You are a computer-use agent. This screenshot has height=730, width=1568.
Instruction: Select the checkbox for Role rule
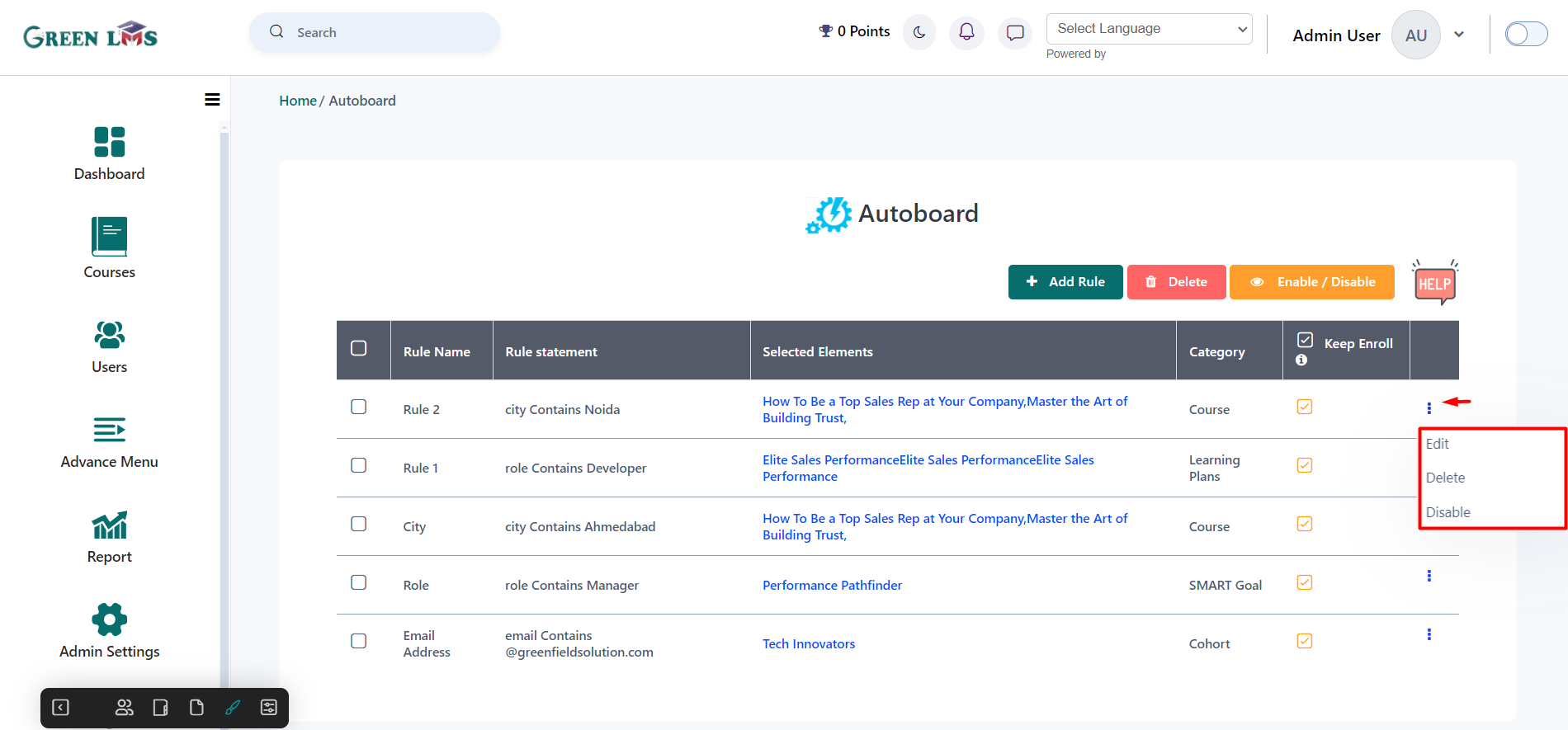click(359, 582)
